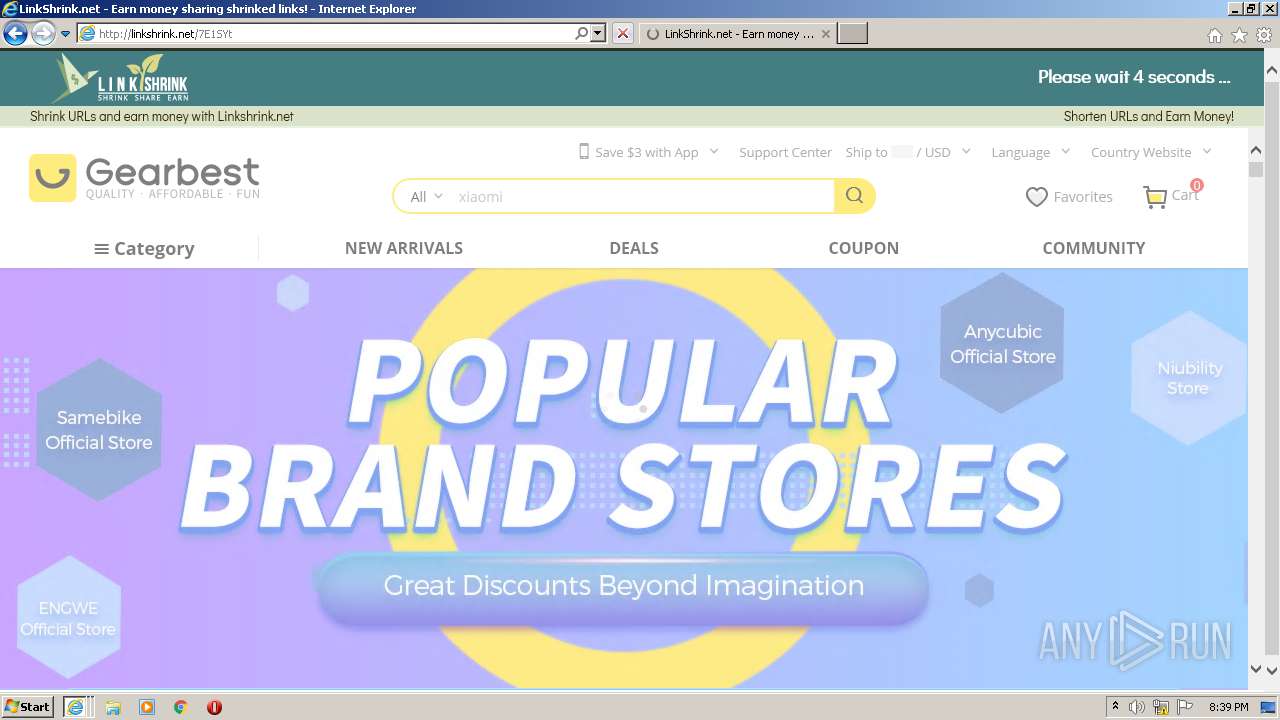Close the LinkShrink.net tab

(x=825, y=34)
